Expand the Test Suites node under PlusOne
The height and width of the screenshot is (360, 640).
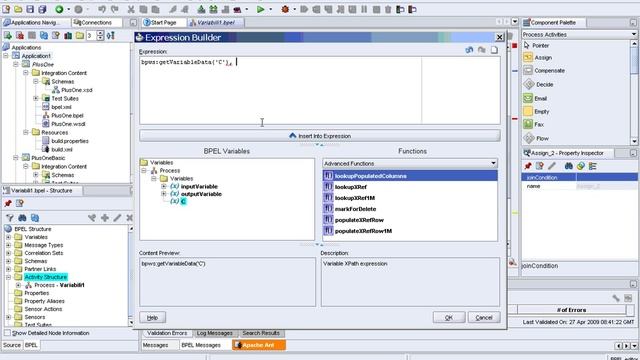click(x=36, y=98)
